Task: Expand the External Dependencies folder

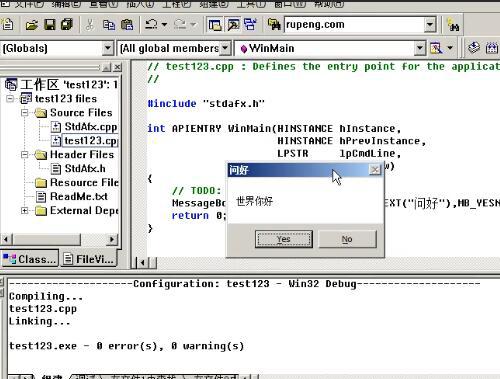Action: click(25, 211)
